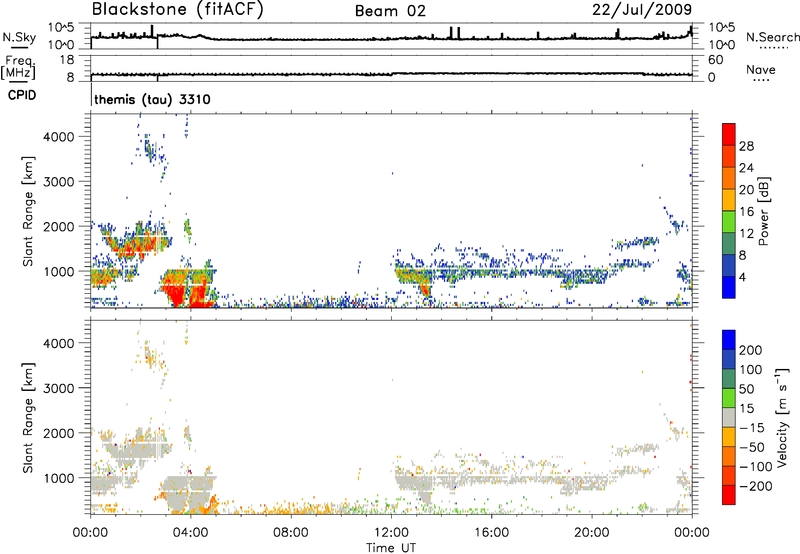This screenshot has height=554, width=800.
Task: Select the teal segment of power color bar
Action: (x=729, y=243)
